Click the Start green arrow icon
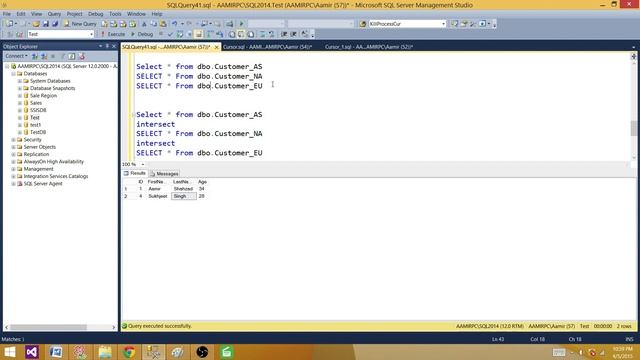This screenshot has width=640, height=360. 241,24
